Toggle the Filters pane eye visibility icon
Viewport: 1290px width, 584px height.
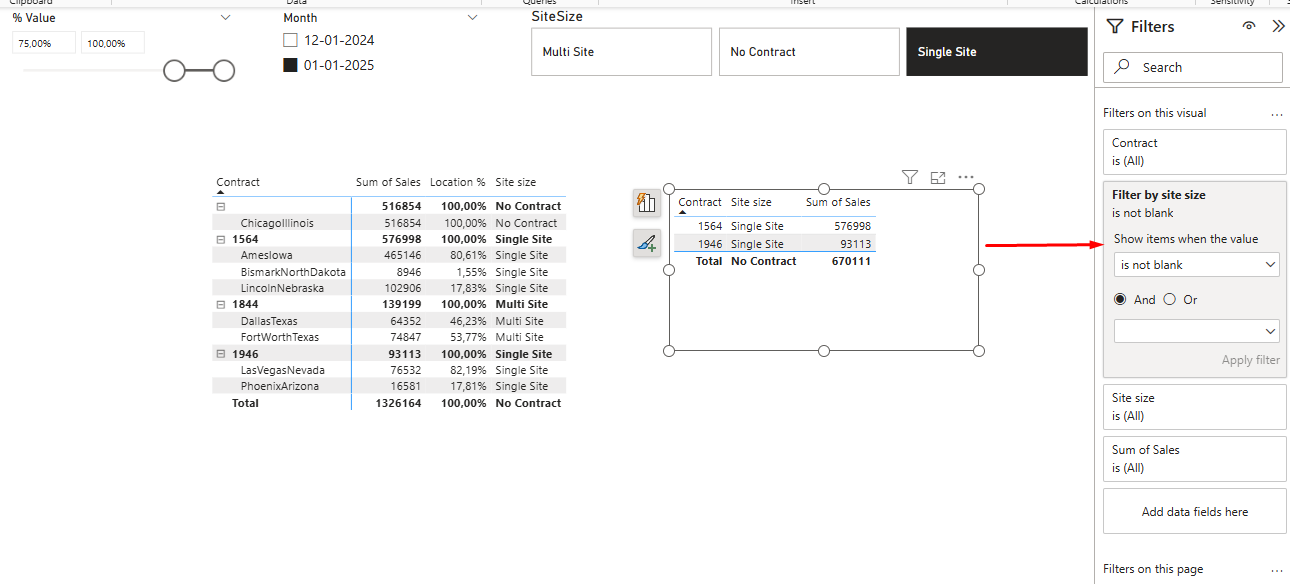tap(1249, 27)
